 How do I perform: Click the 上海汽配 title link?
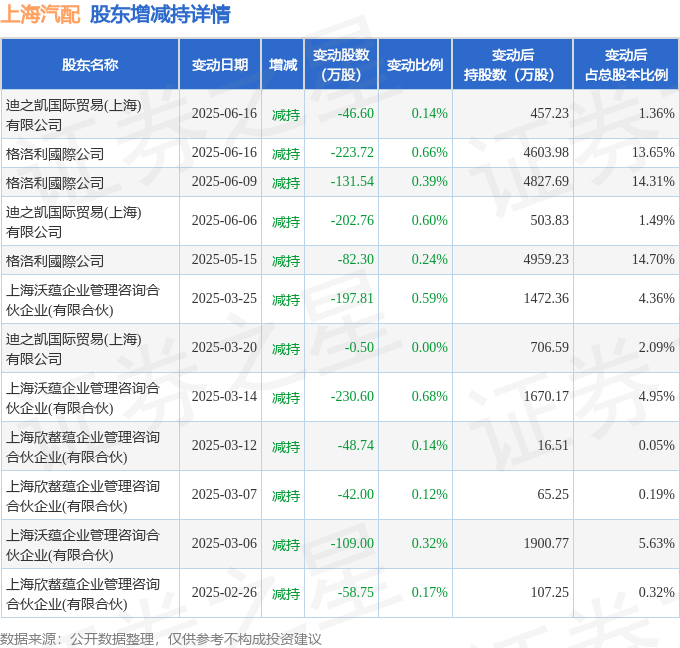click(x=40, y=14)
